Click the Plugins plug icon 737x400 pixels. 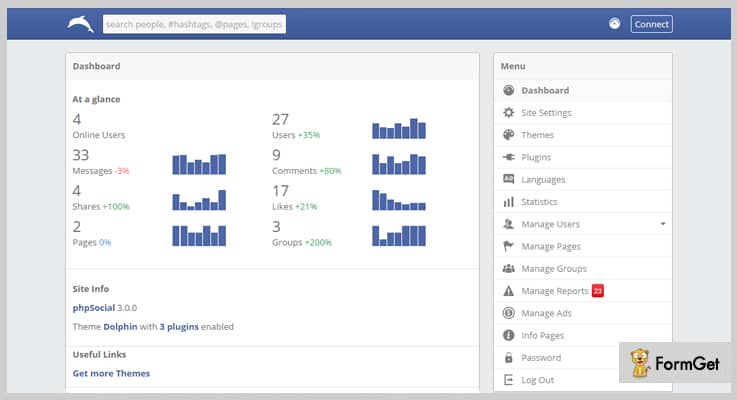click(x=509, y=157)
